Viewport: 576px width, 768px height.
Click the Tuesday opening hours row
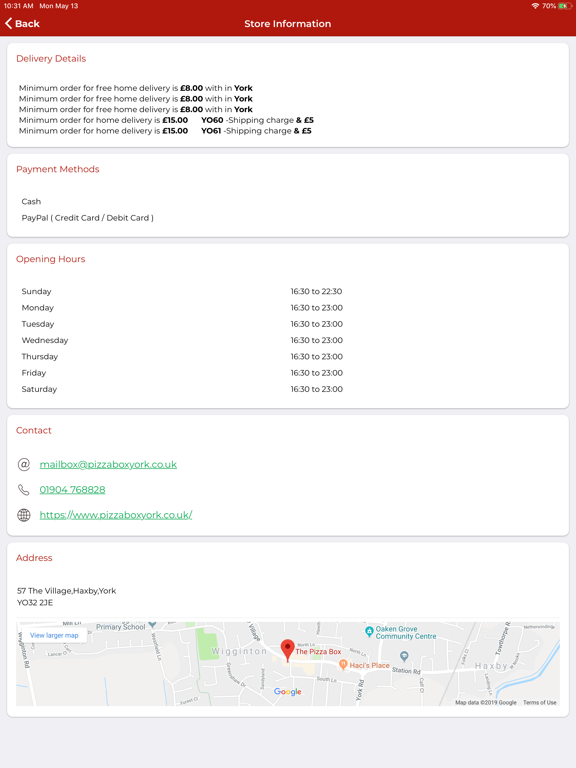click(x=288, y=324)
